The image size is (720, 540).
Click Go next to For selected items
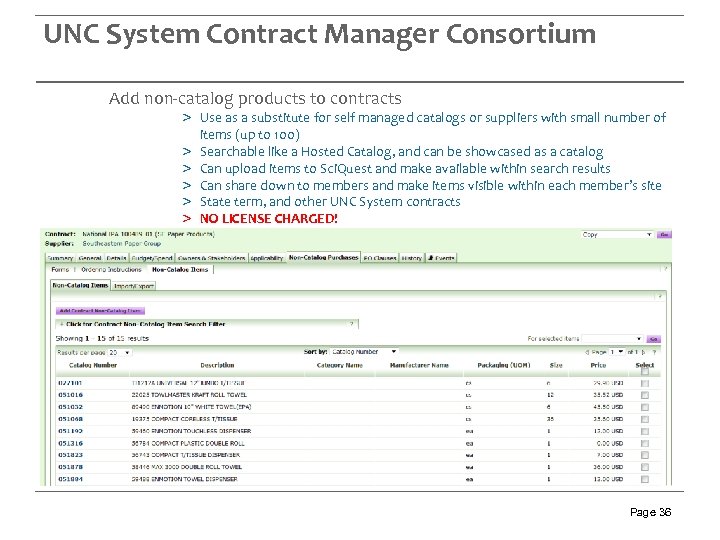click(x=653, y=339)
